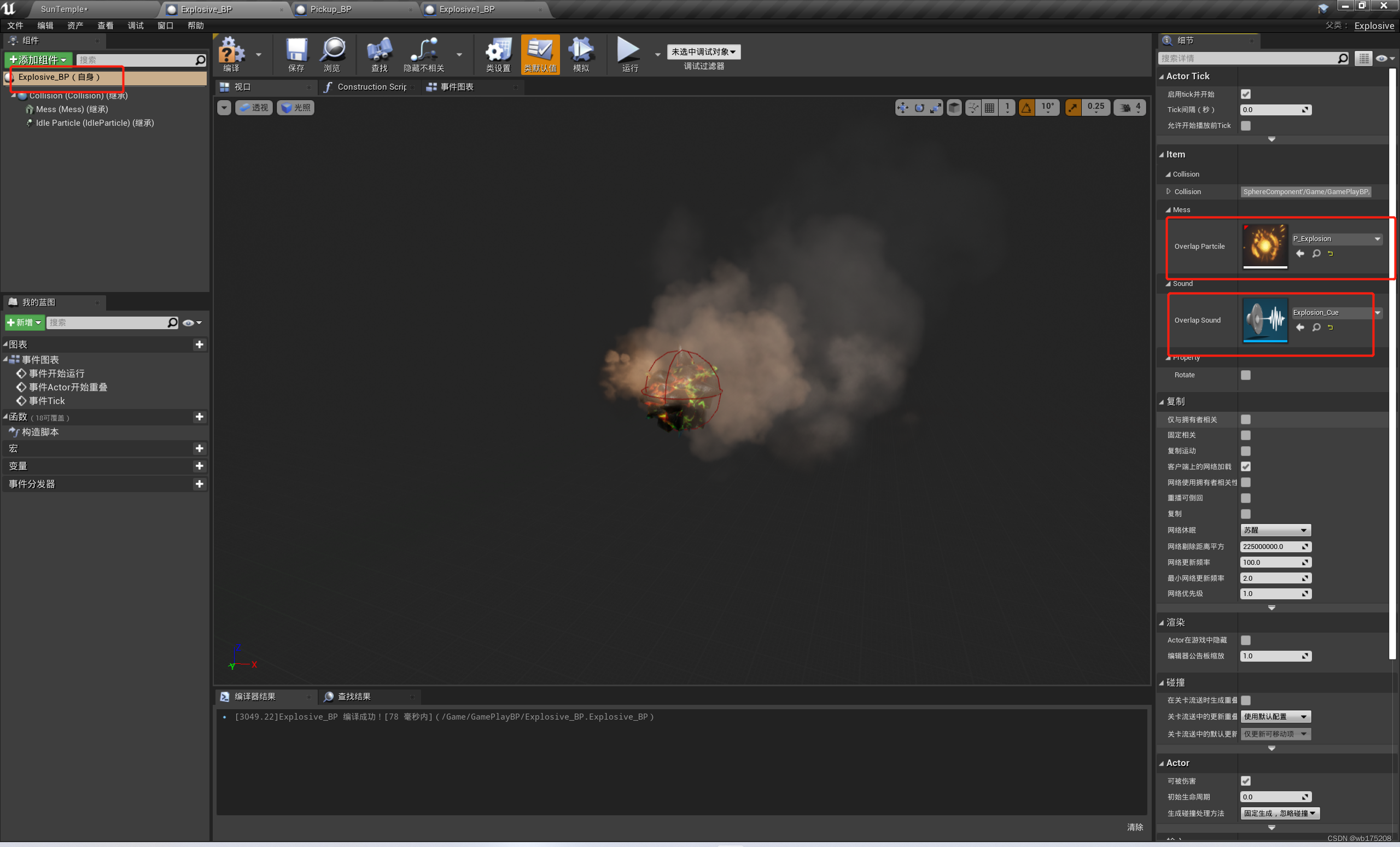
Task: Toggle grid snapping icon in viewport
Action: 989,107
